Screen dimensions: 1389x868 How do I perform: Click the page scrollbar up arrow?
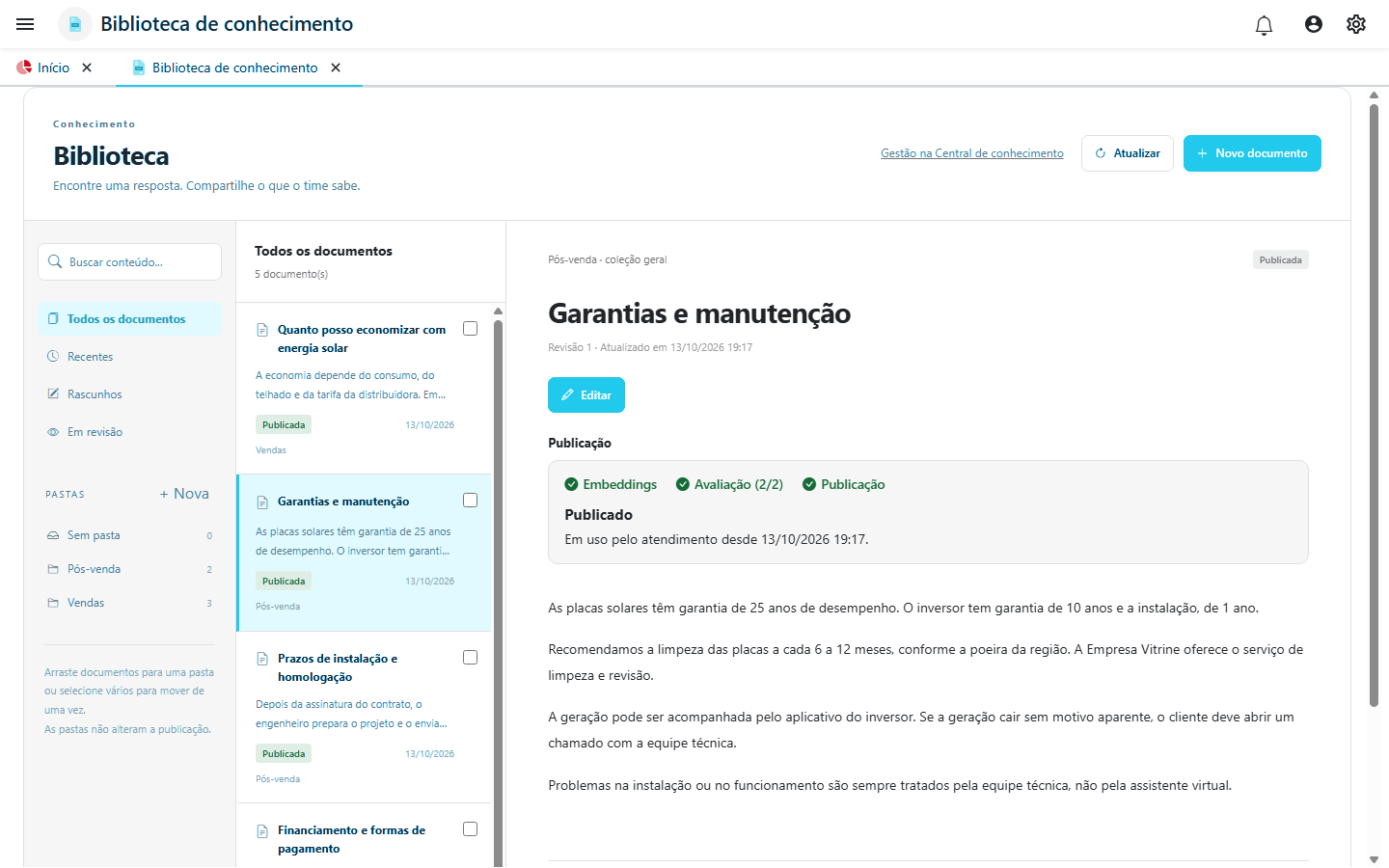pyautogui.click(x=1374, y=95)
